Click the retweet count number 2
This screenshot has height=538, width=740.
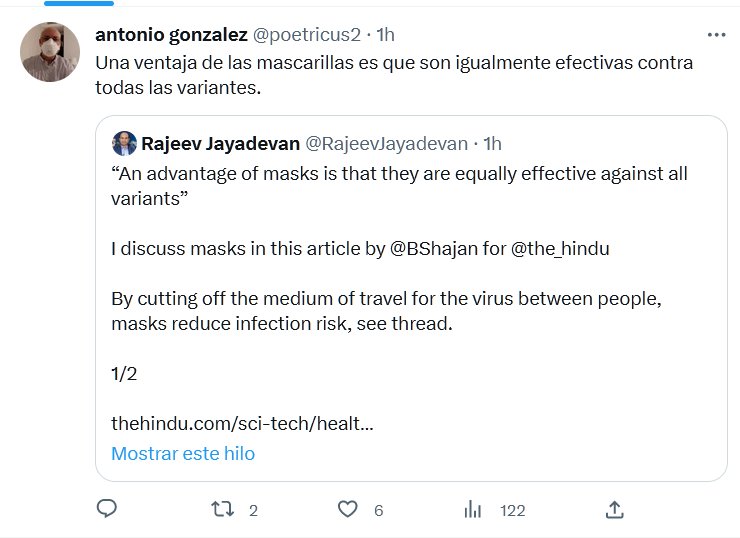click(253, 510)
